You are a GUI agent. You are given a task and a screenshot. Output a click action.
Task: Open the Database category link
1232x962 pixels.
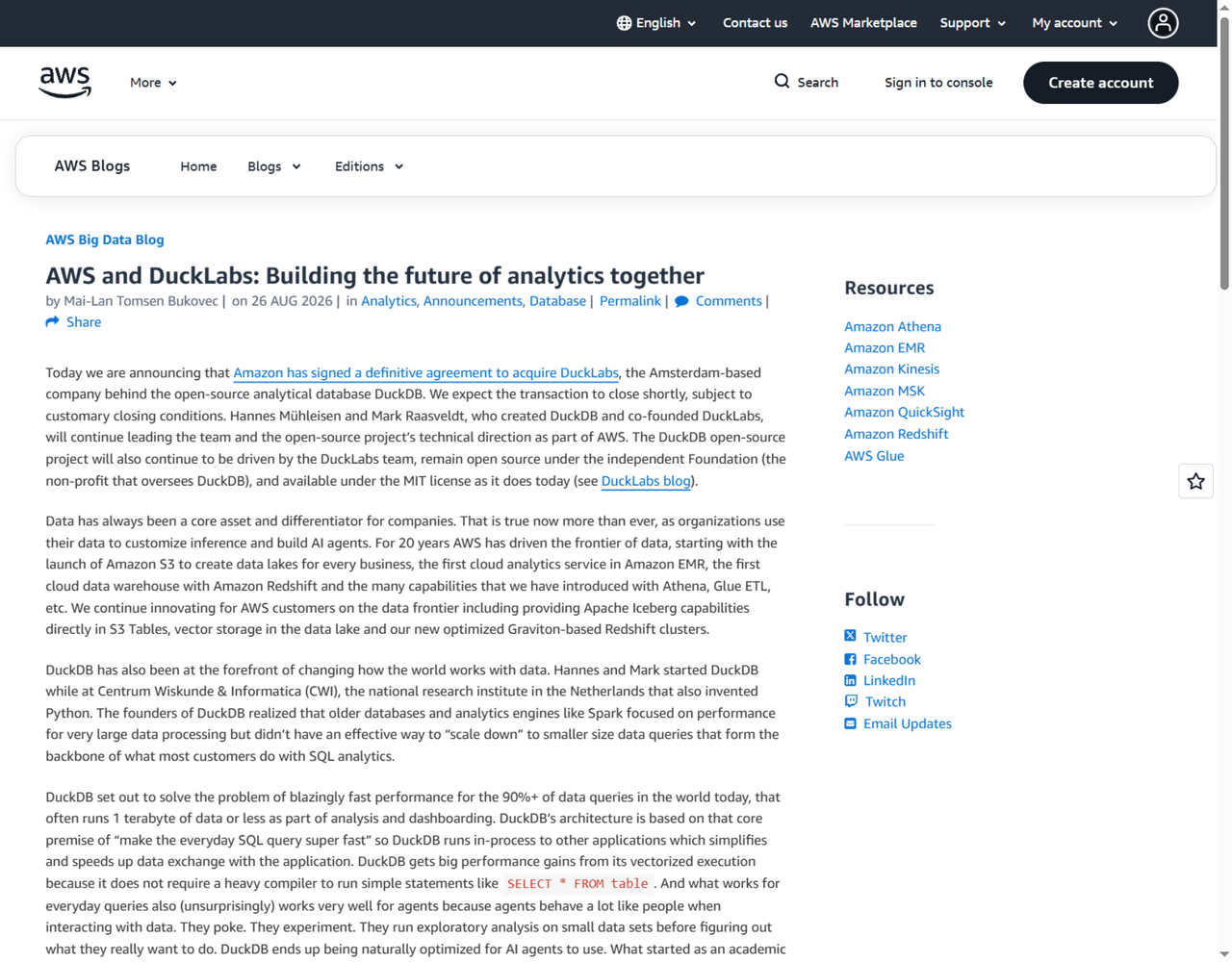[557, 301]
